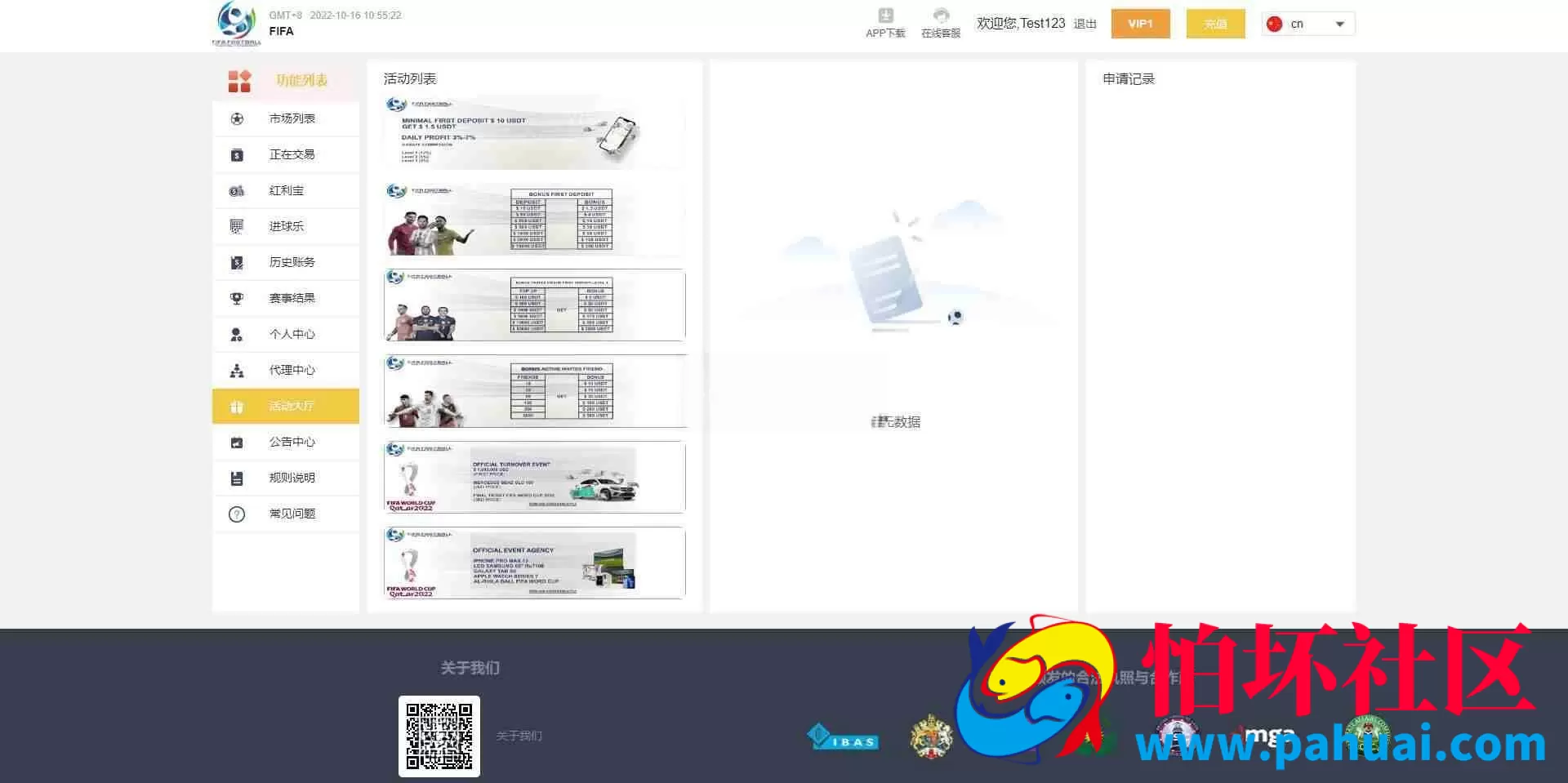Click the trophy icon beside 赛事结果

[x=237, y=299]
